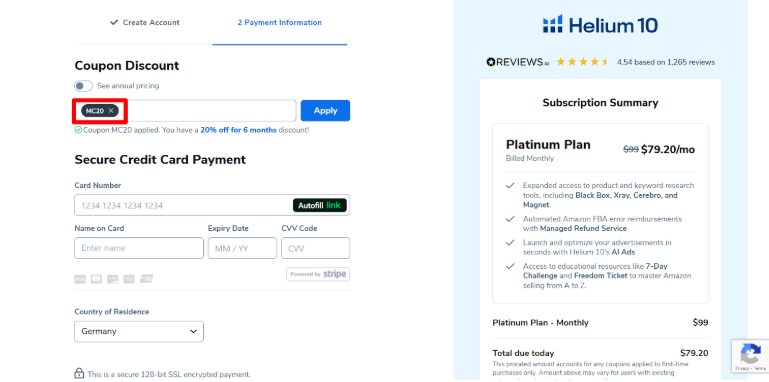Click the Helium 10 logo
This screenshot has height=382, width=769.
pos(600,25)
